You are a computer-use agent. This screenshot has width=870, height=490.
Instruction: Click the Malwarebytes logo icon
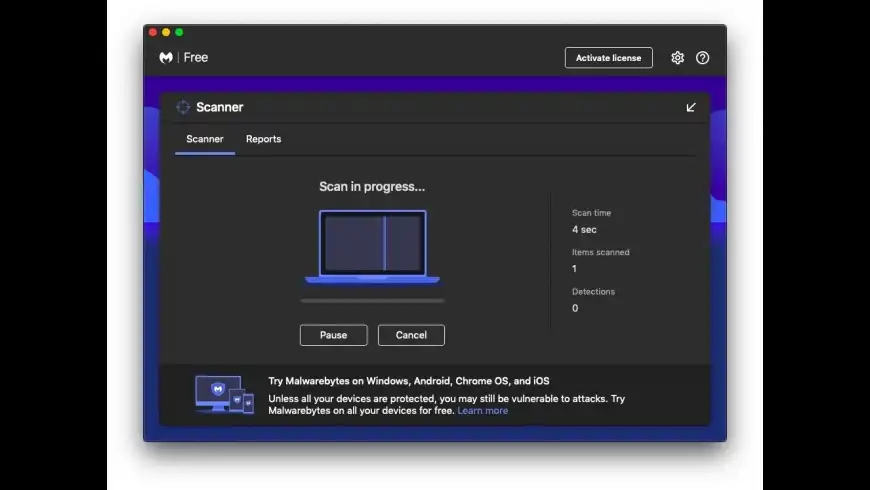point(166,58)
